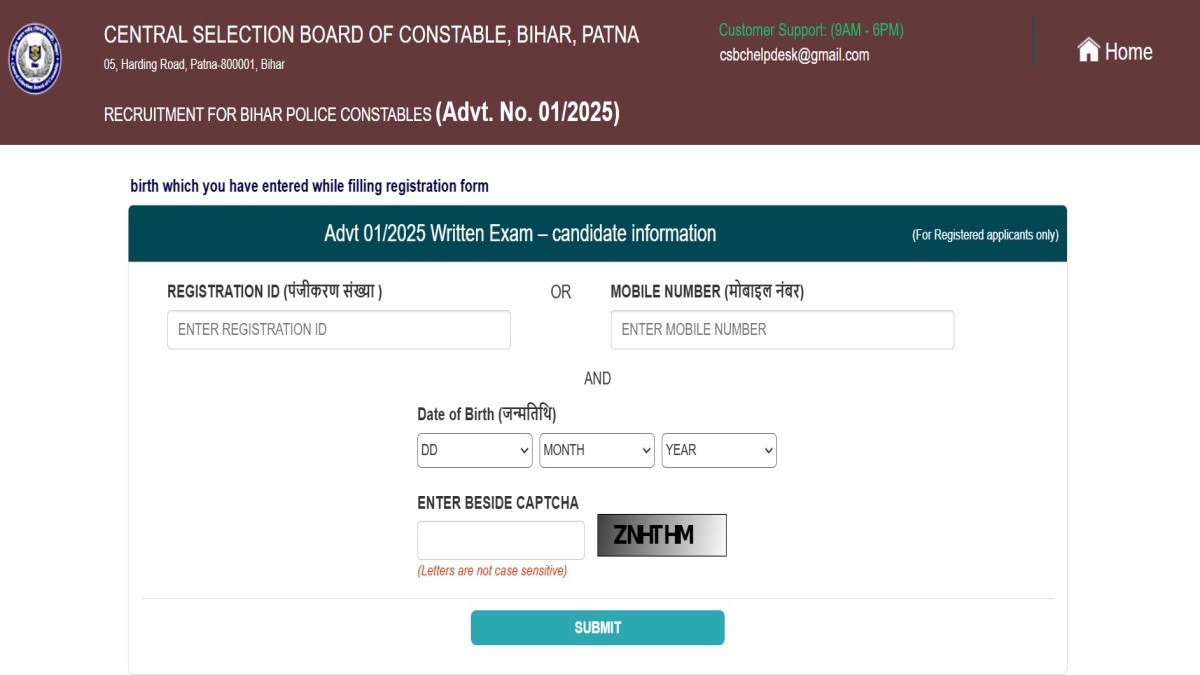
Task: Click the Central Selection Board header title
Action: click(x=371, y=35)
